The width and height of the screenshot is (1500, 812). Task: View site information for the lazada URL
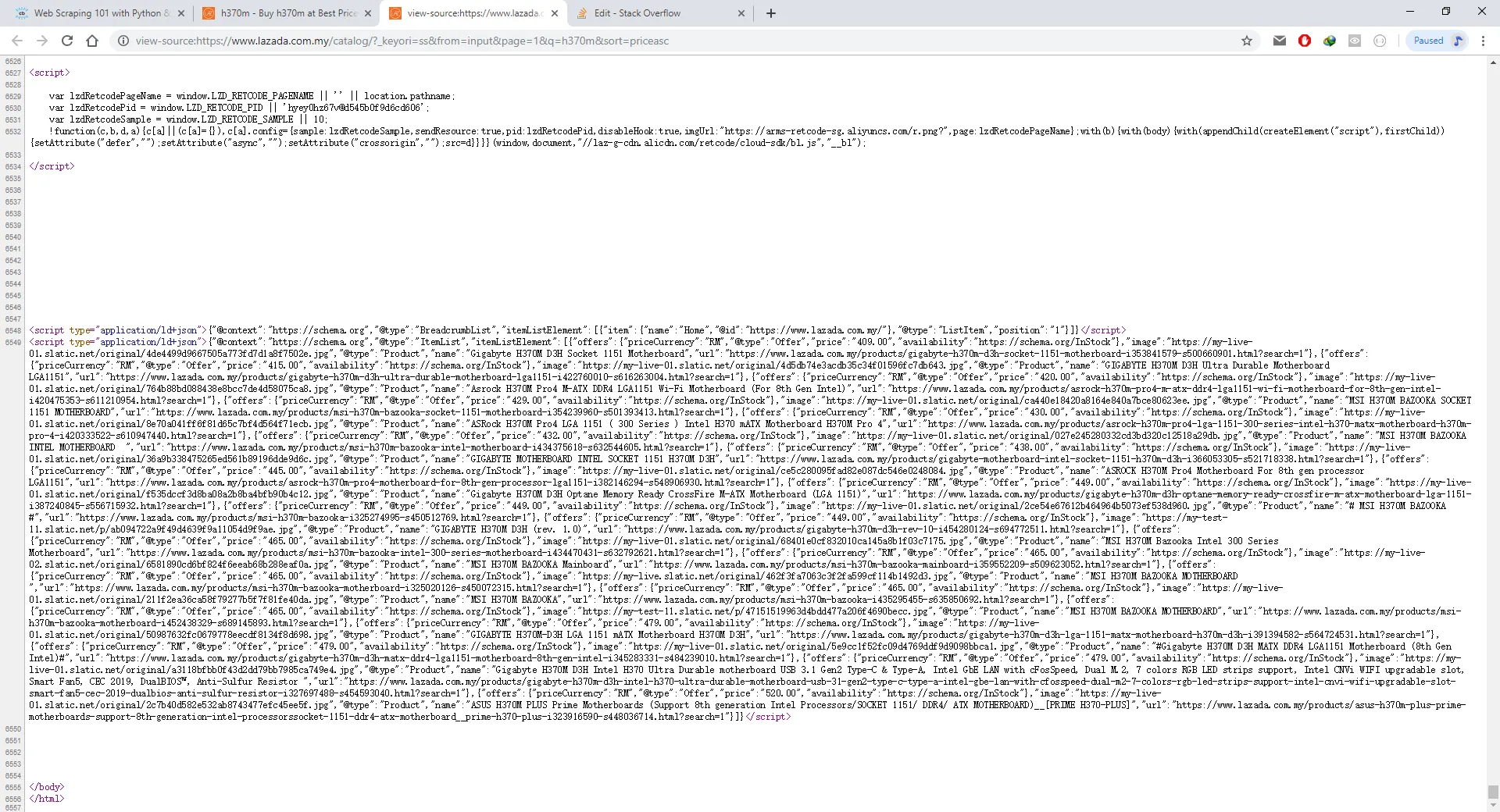point(123,41)
